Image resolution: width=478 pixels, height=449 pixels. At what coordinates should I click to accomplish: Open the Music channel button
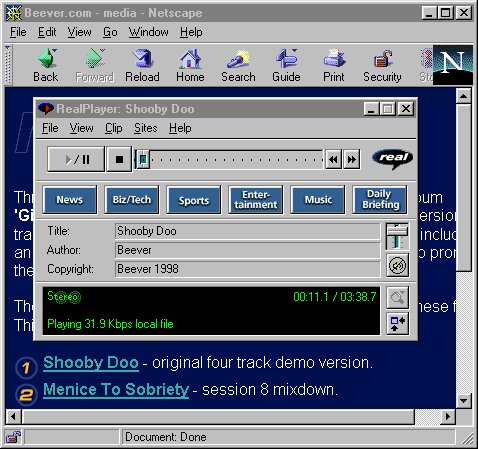pos(318,200)
